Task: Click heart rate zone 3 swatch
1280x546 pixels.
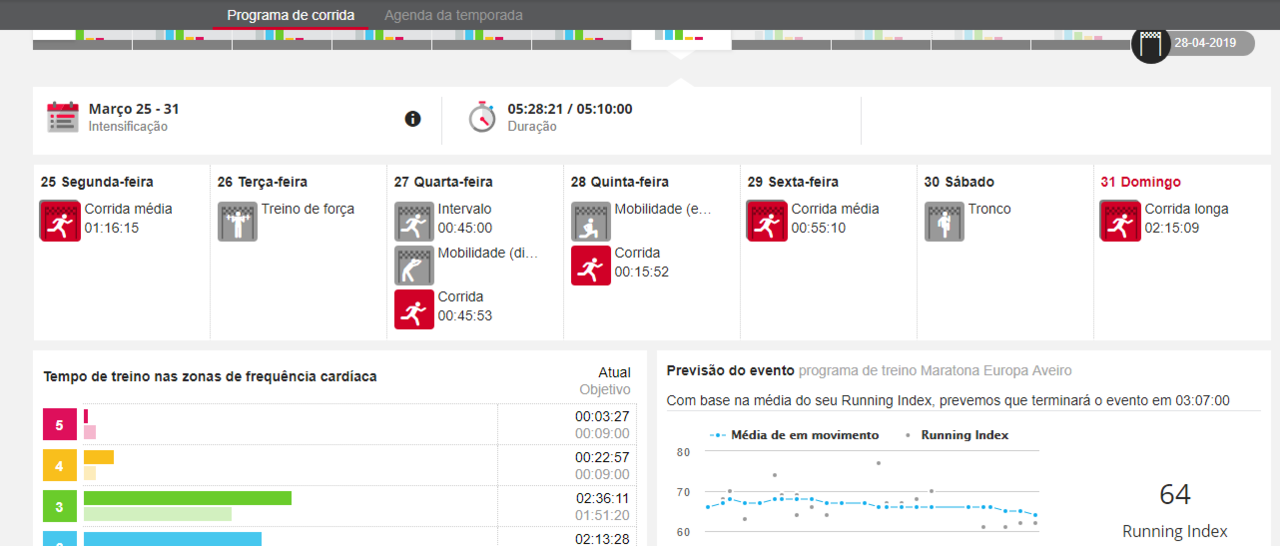Action: pos(59,507)
